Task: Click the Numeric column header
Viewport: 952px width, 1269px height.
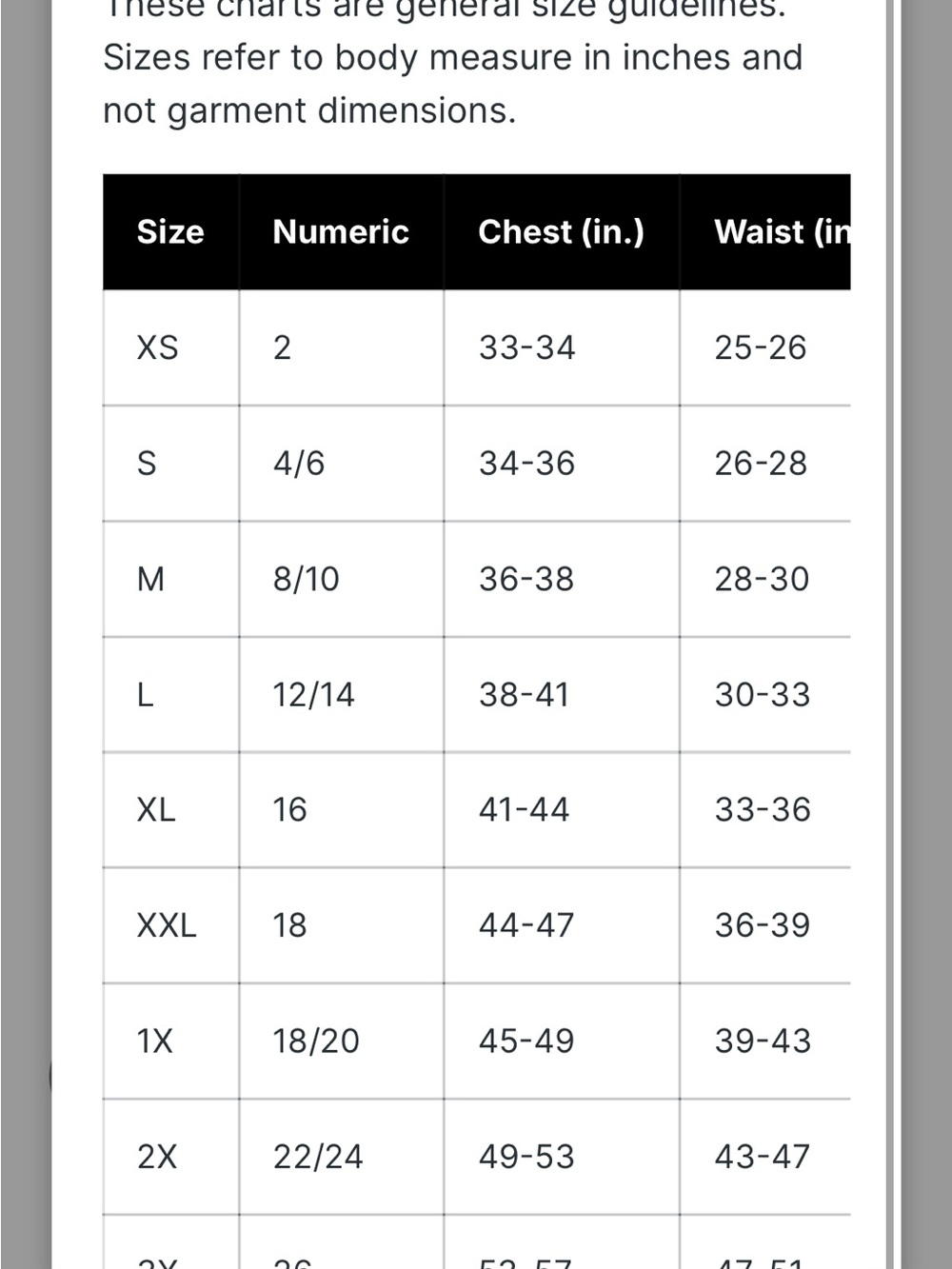Action: 341,231
